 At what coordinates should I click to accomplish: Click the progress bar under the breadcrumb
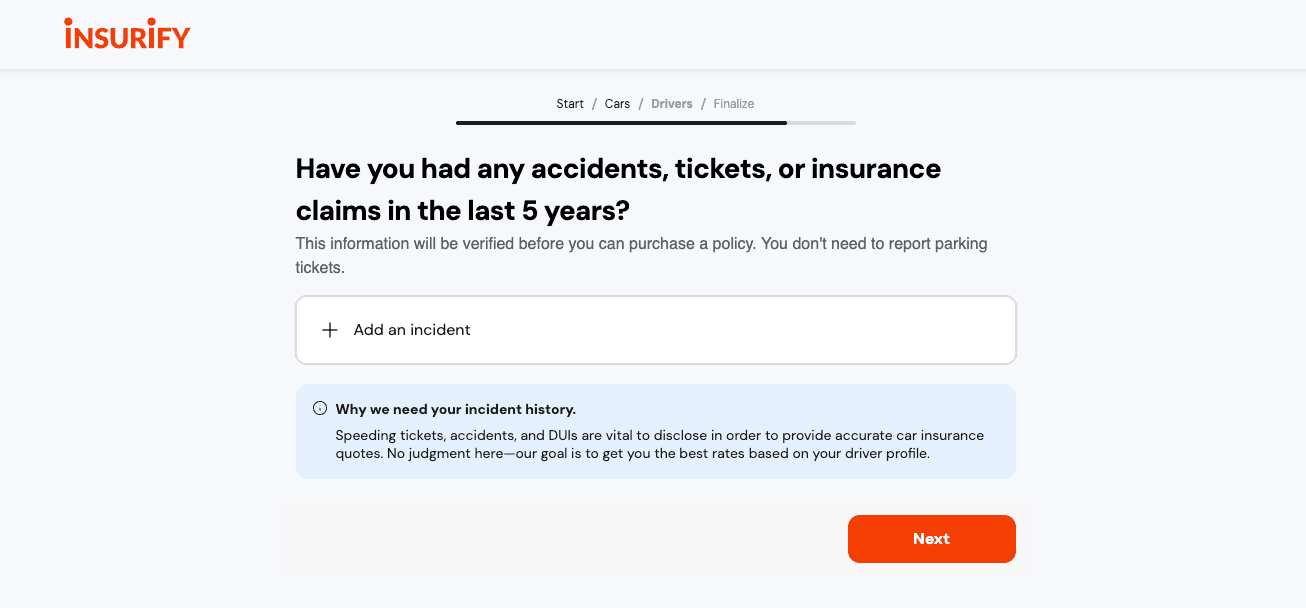(655, 122)
